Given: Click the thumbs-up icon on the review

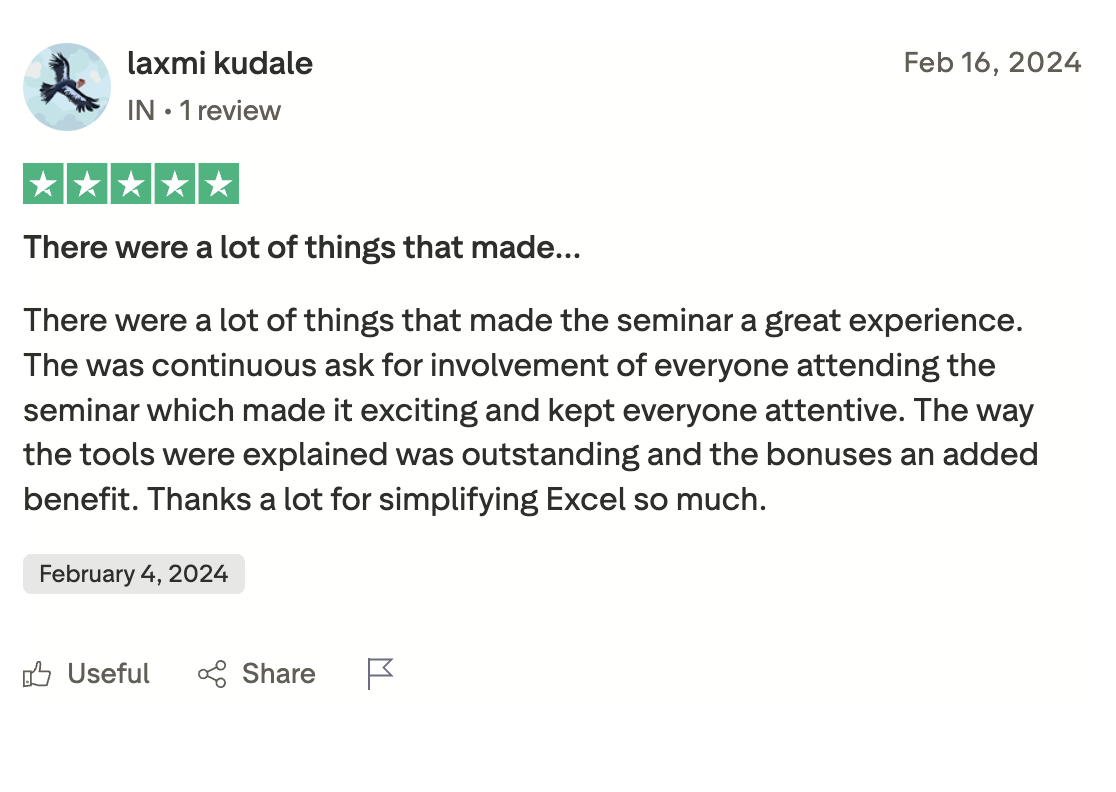Looking at the screenshot, I should click(x=37, y=675).
